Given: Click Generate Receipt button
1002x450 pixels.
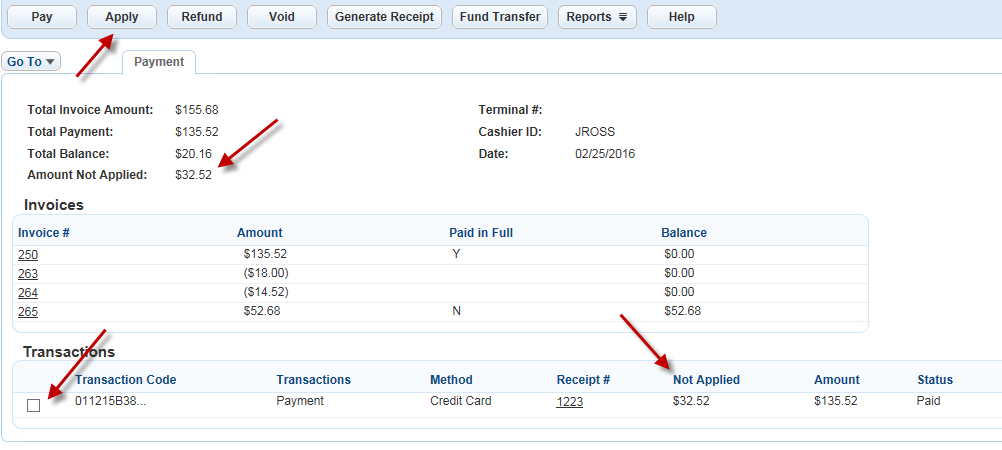Looking at the screenshot, I should tap(384, 17).
